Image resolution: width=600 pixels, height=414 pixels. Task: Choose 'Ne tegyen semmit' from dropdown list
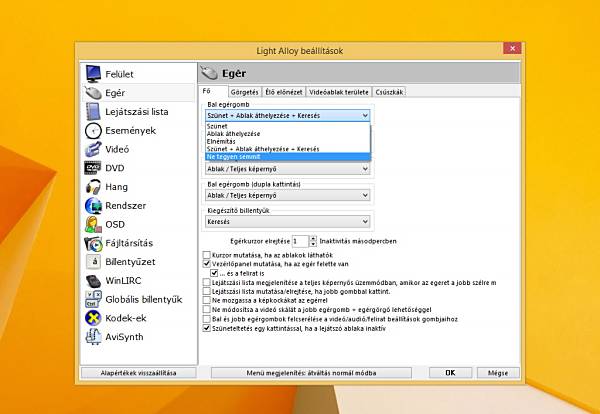288,157
